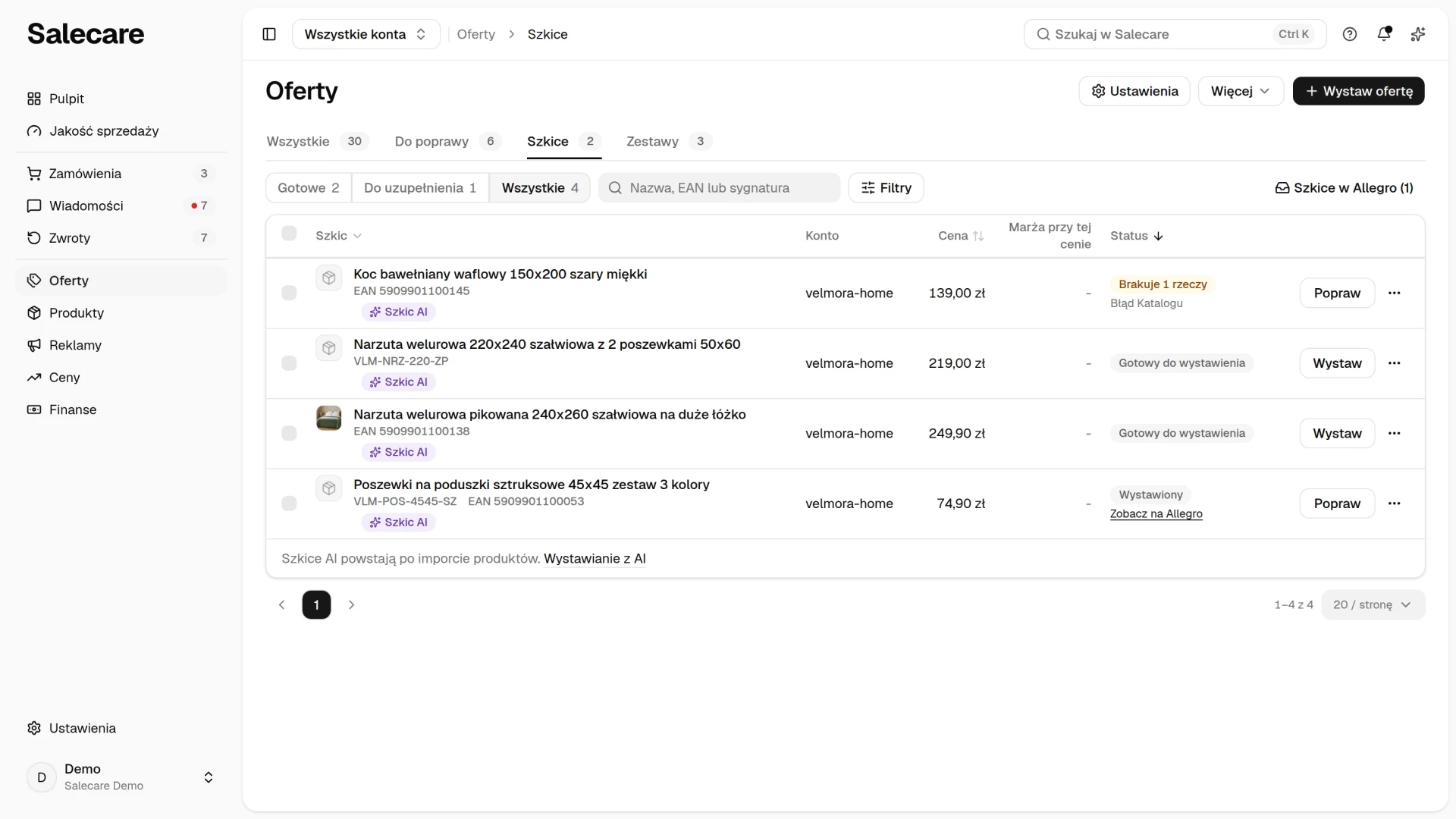Sort by the Status column

[1136, 236]
